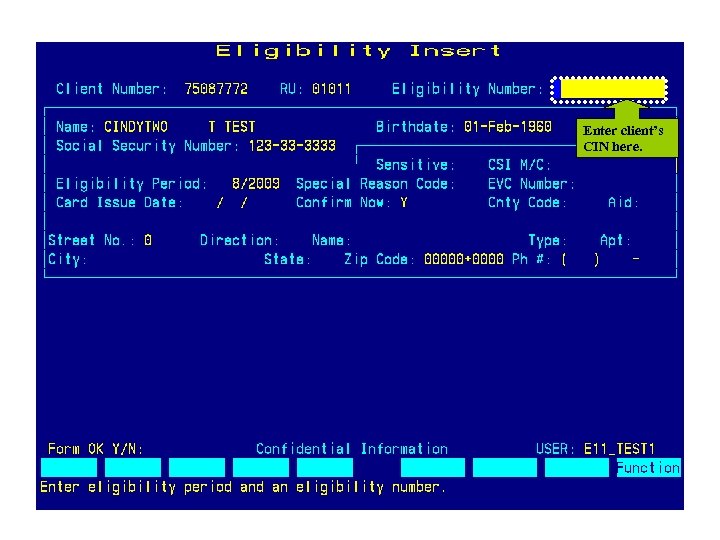
Task: Click the Apt label
Action: click(615, 240)
